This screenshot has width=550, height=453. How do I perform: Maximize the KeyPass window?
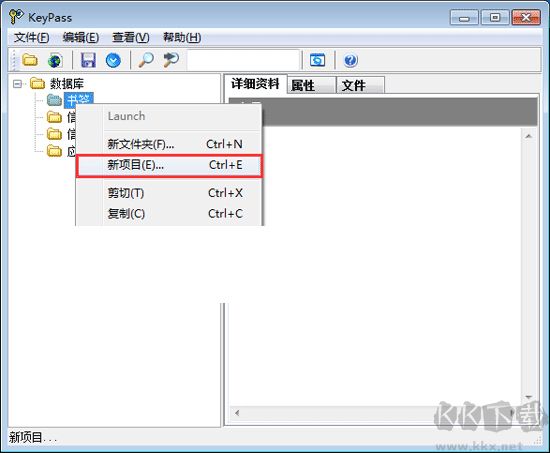(x=495, y=18)
